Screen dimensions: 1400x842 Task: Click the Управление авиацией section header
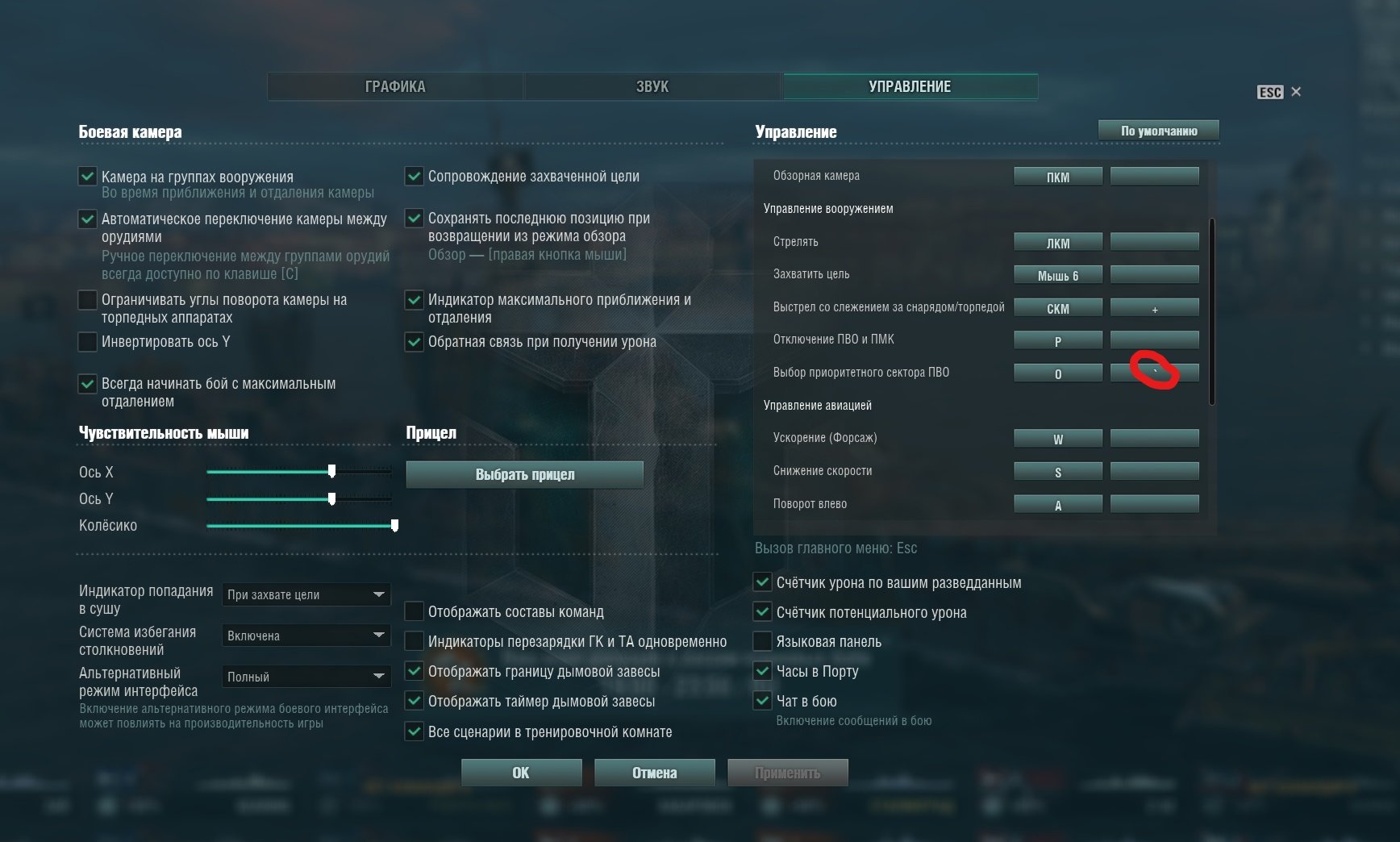tap(818, 405)
